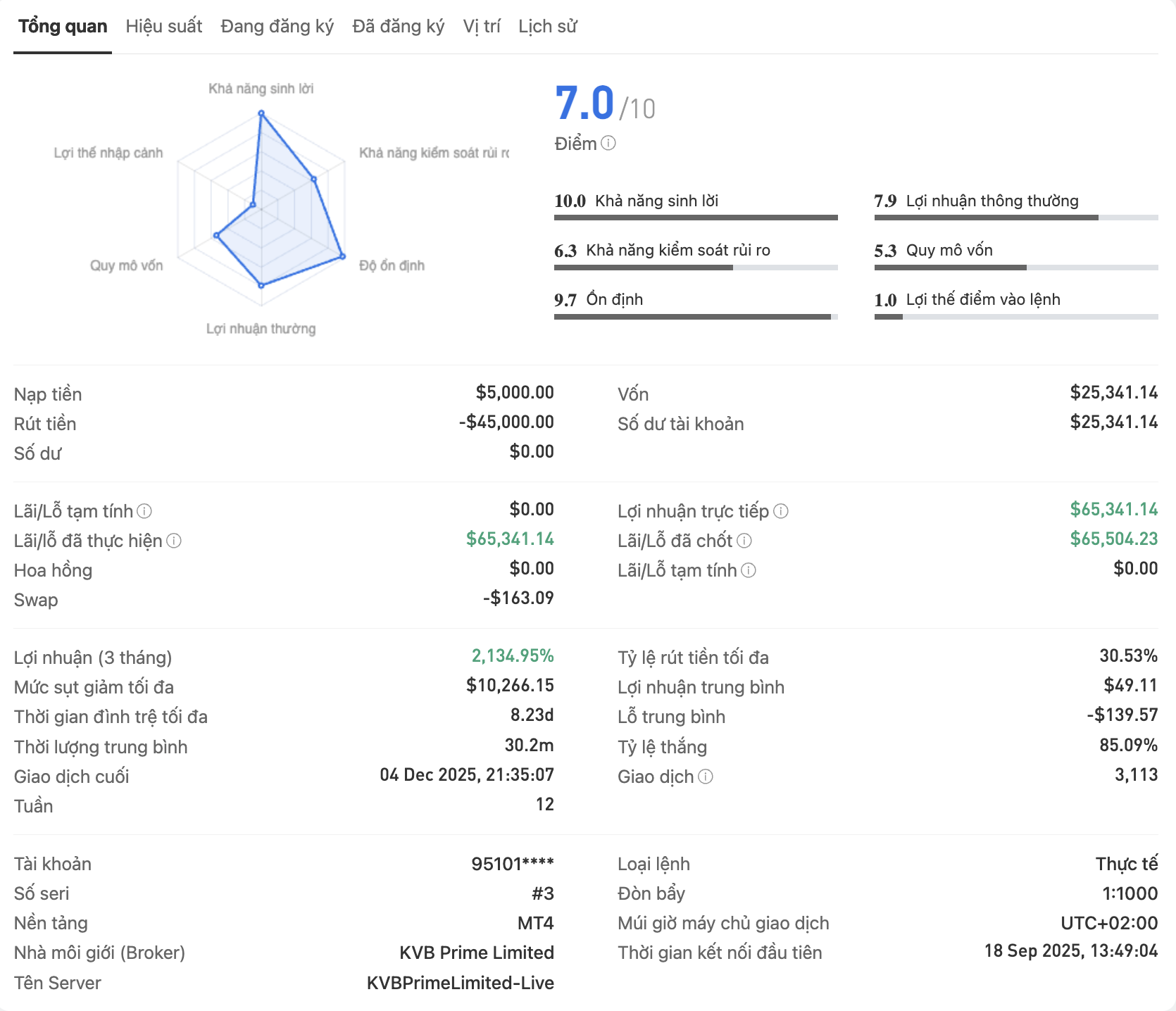Show info for Lợi nhuận trực tiếp
1176x1011 pixels.
point(781,510)
